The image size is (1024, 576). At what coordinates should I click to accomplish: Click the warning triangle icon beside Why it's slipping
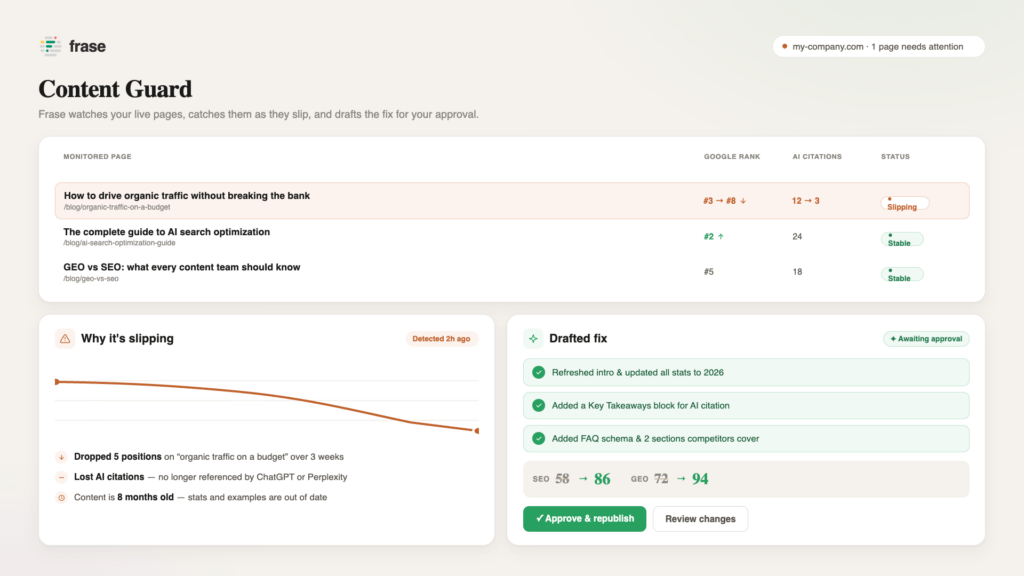pos(65,338)
